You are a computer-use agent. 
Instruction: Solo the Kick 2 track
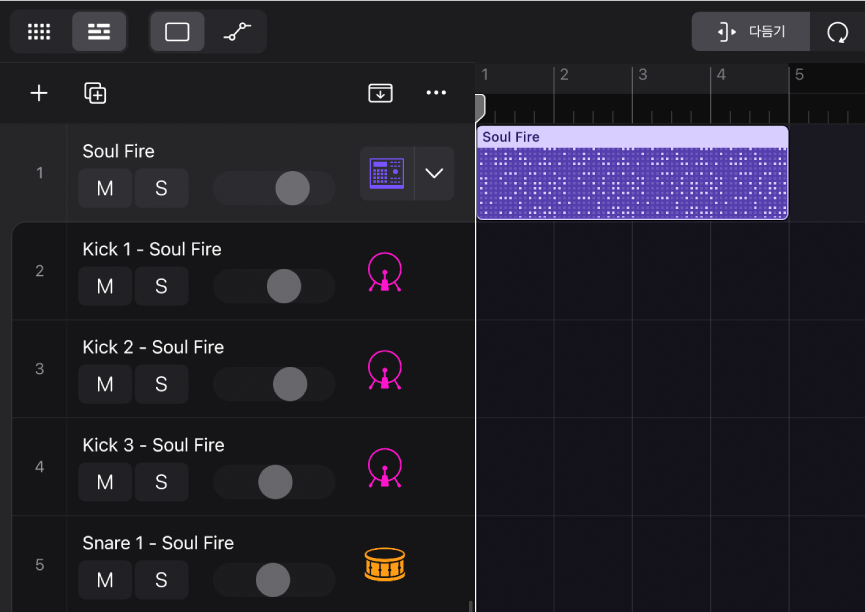[161, 384]
